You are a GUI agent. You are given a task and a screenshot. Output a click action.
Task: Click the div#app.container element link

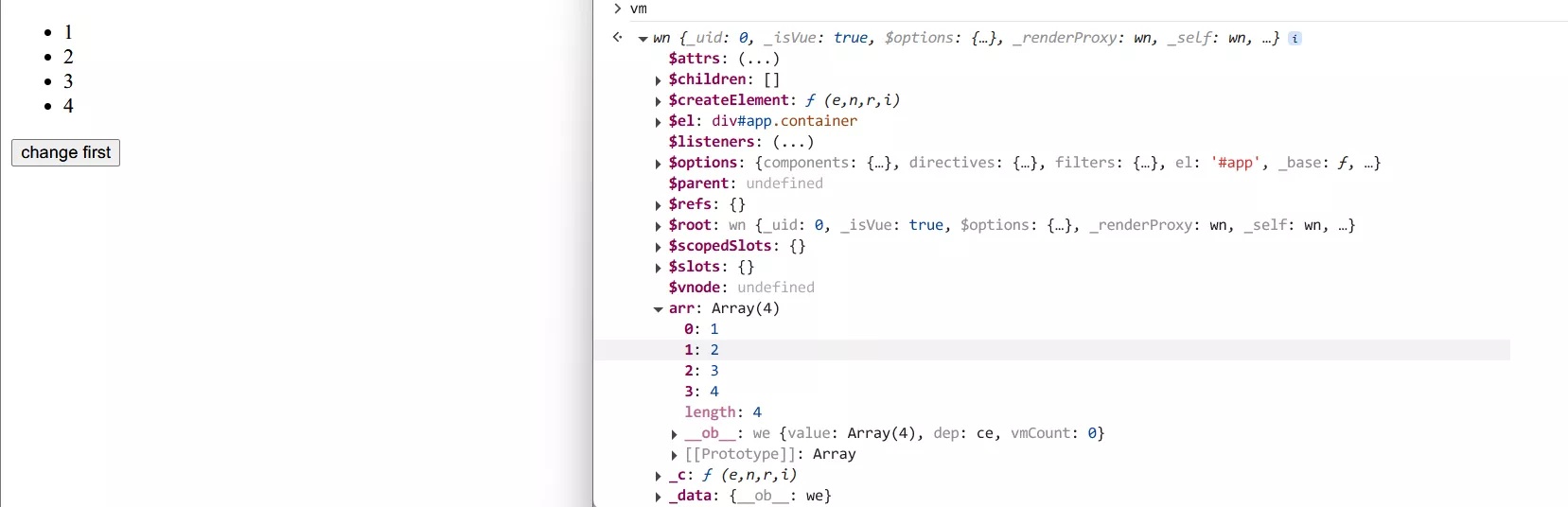784,121
